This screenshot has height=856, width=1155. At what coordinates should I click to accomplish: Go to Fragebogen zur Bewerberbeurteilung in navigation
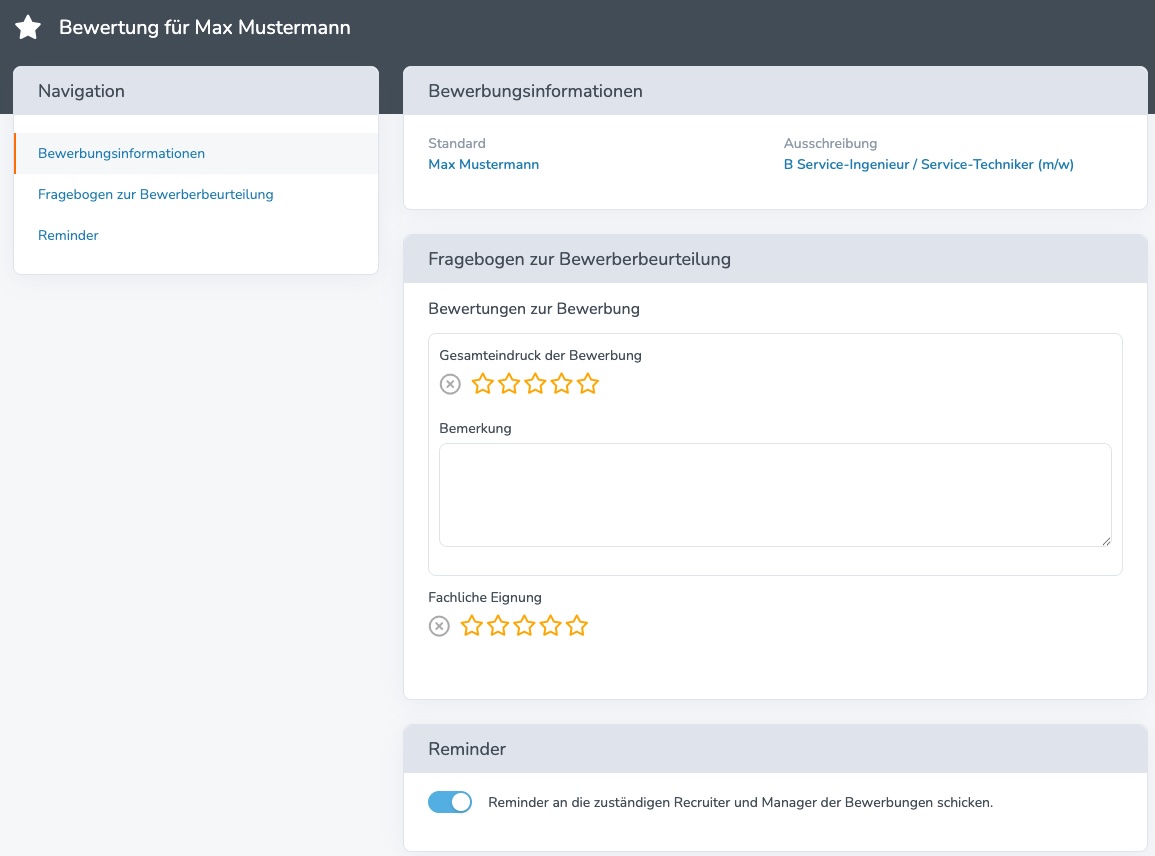pyautogui.click(x=155, y=195)
